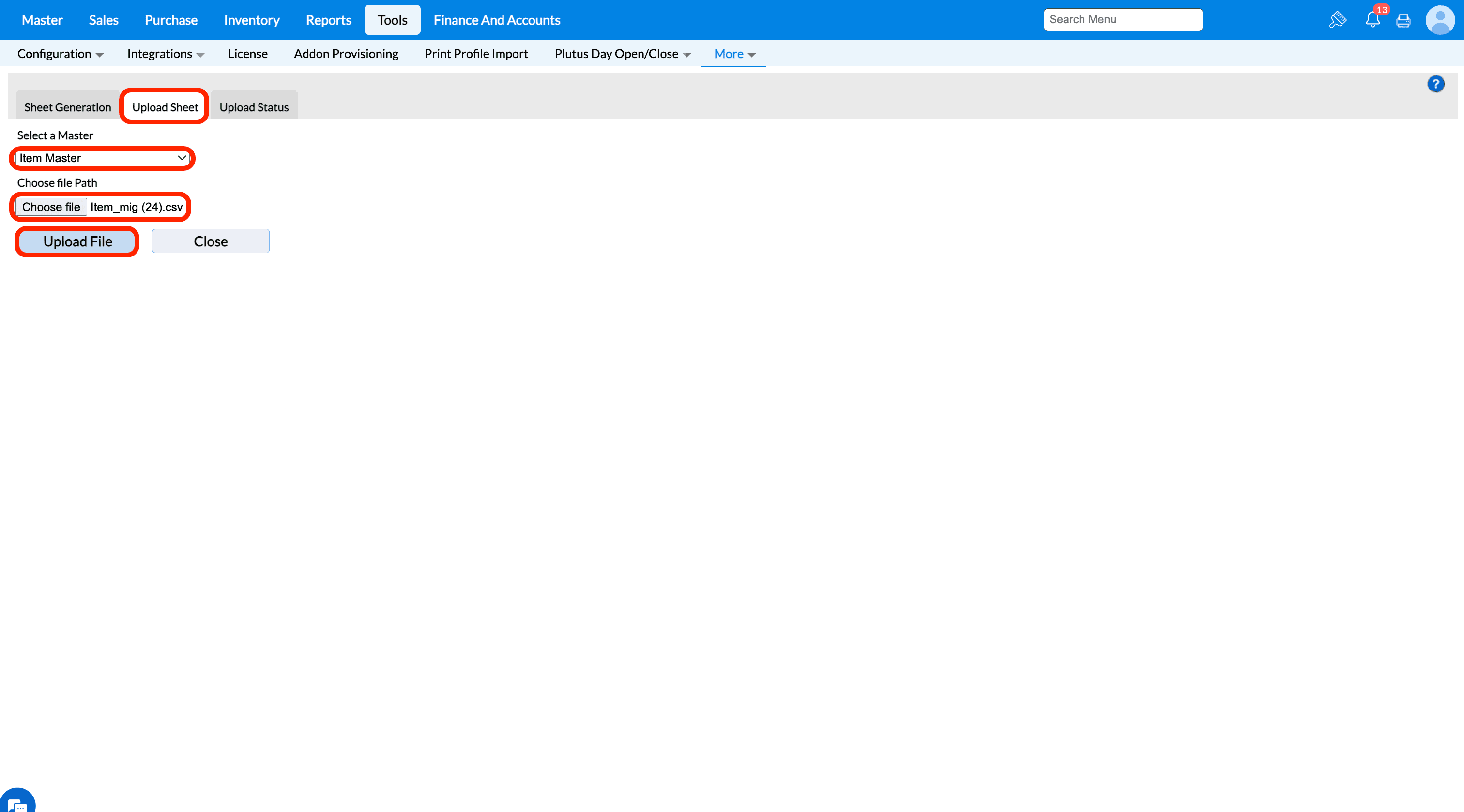This screenshot has height=812, width=1464.
Task: Expand Plutus Day Open/Close menu
Action: click(622, 54)
